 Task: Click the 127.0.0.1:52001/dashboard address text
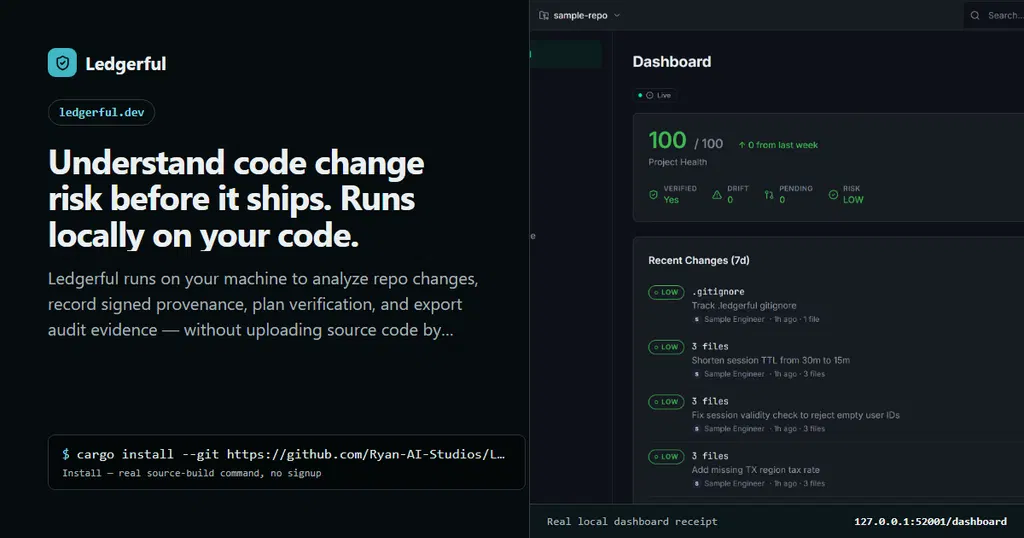click(x=930, y=522)
